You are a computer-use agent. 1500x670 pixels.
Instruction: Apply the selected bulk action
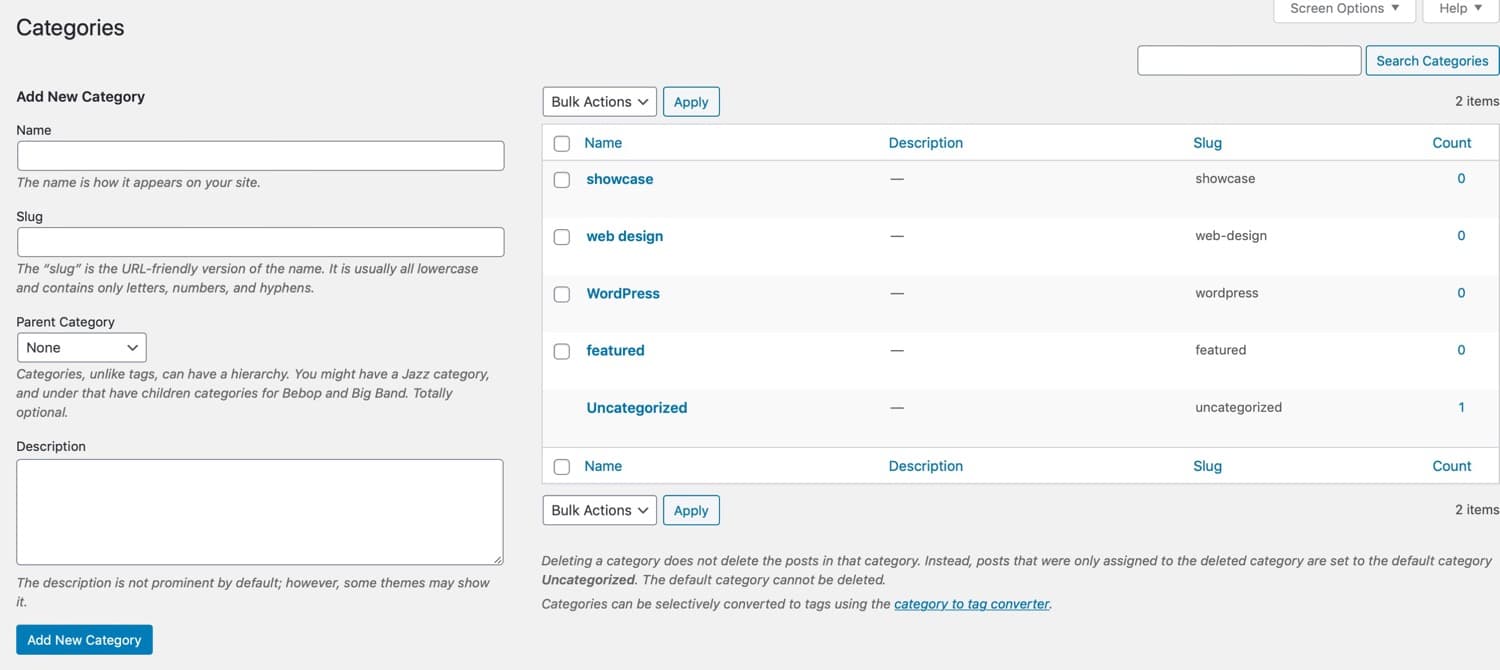point(691,101)
